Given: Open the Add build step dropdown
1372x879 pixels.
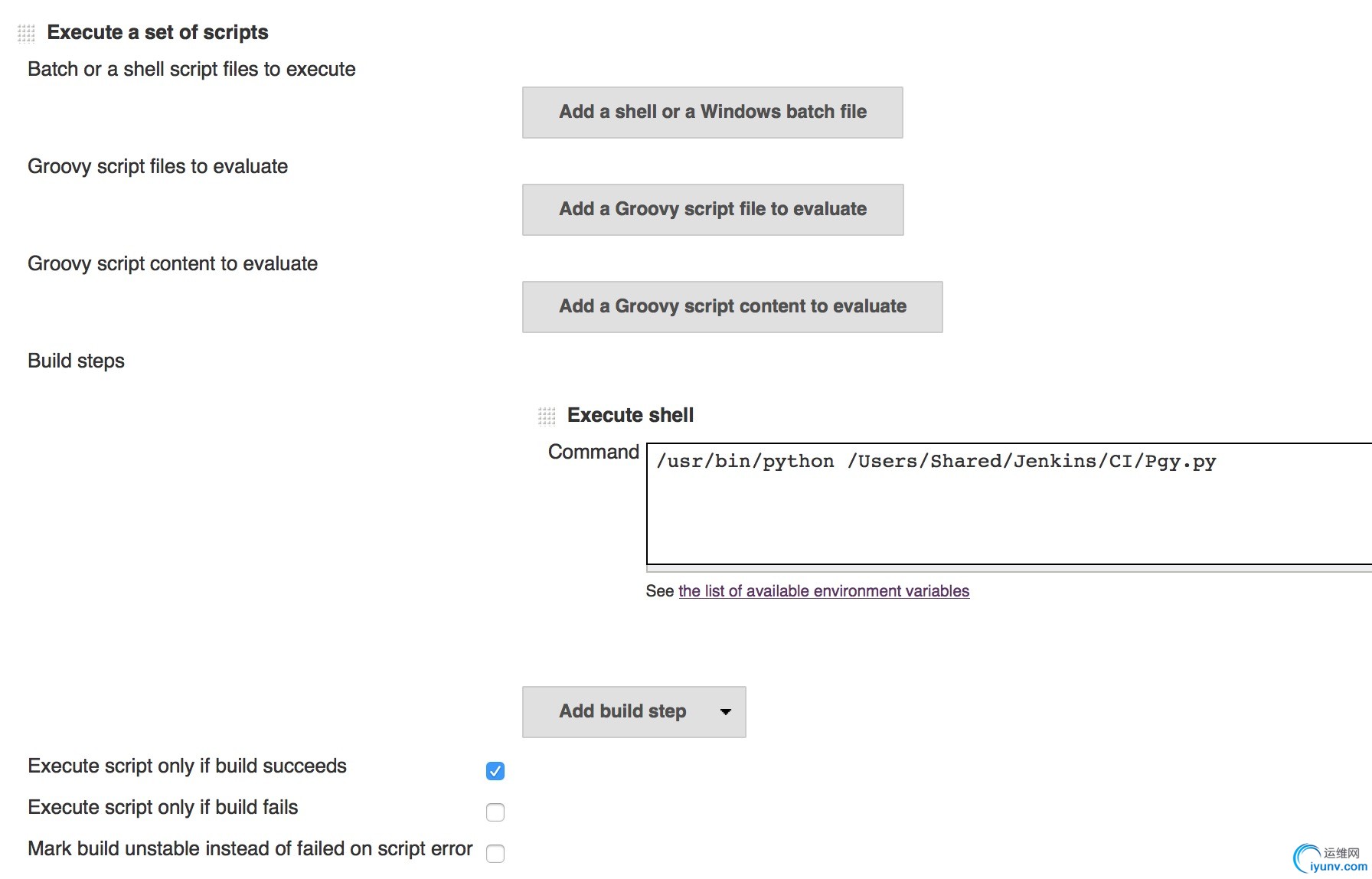Looking at the screenshot, I should 634,712.
